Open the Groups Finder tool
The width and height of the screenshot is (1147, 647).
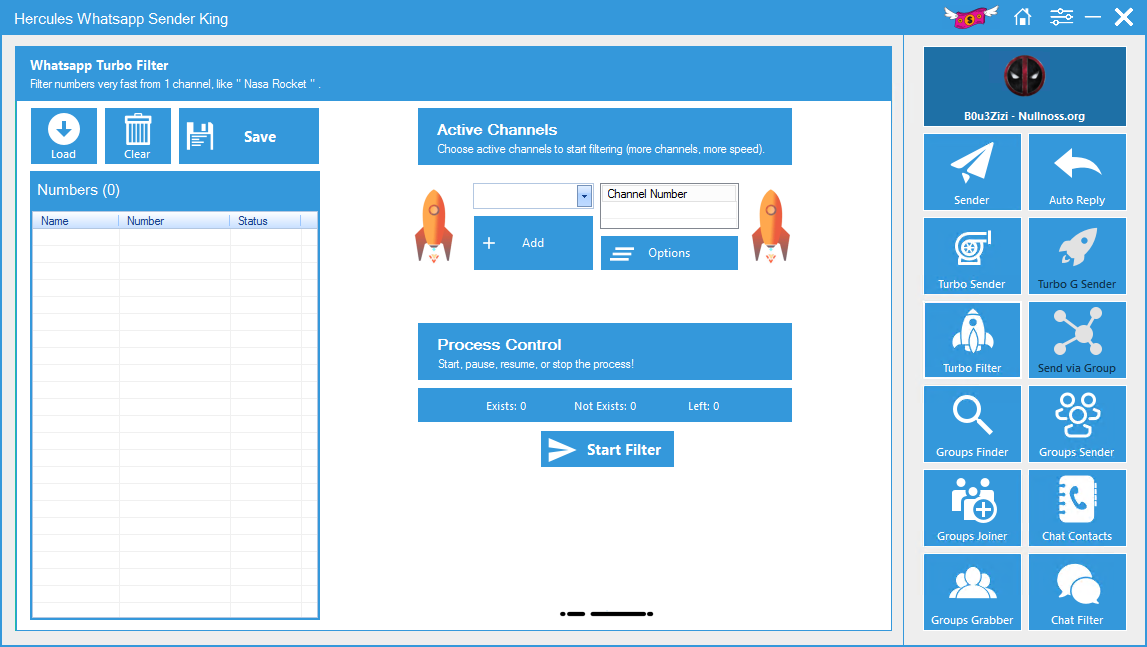click(x=972, y=425)
